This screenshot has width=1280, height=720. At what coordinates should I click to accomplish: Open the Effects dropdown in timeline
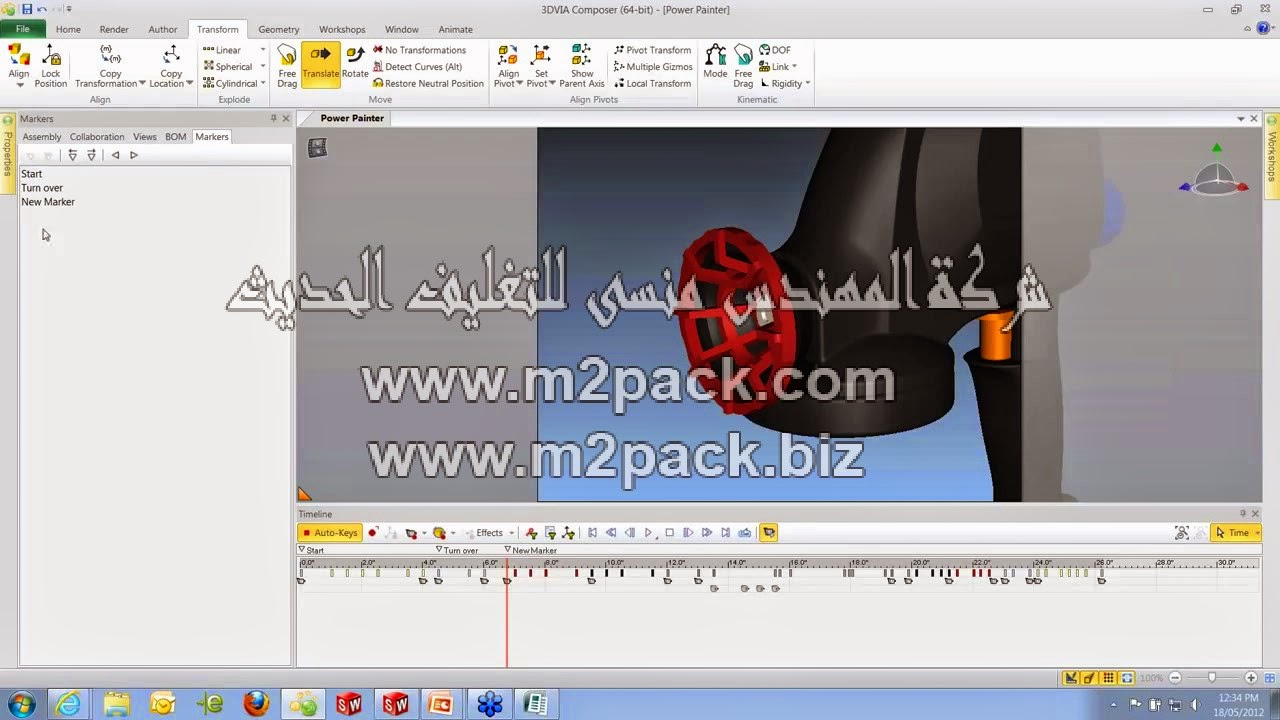coord(511,533)
